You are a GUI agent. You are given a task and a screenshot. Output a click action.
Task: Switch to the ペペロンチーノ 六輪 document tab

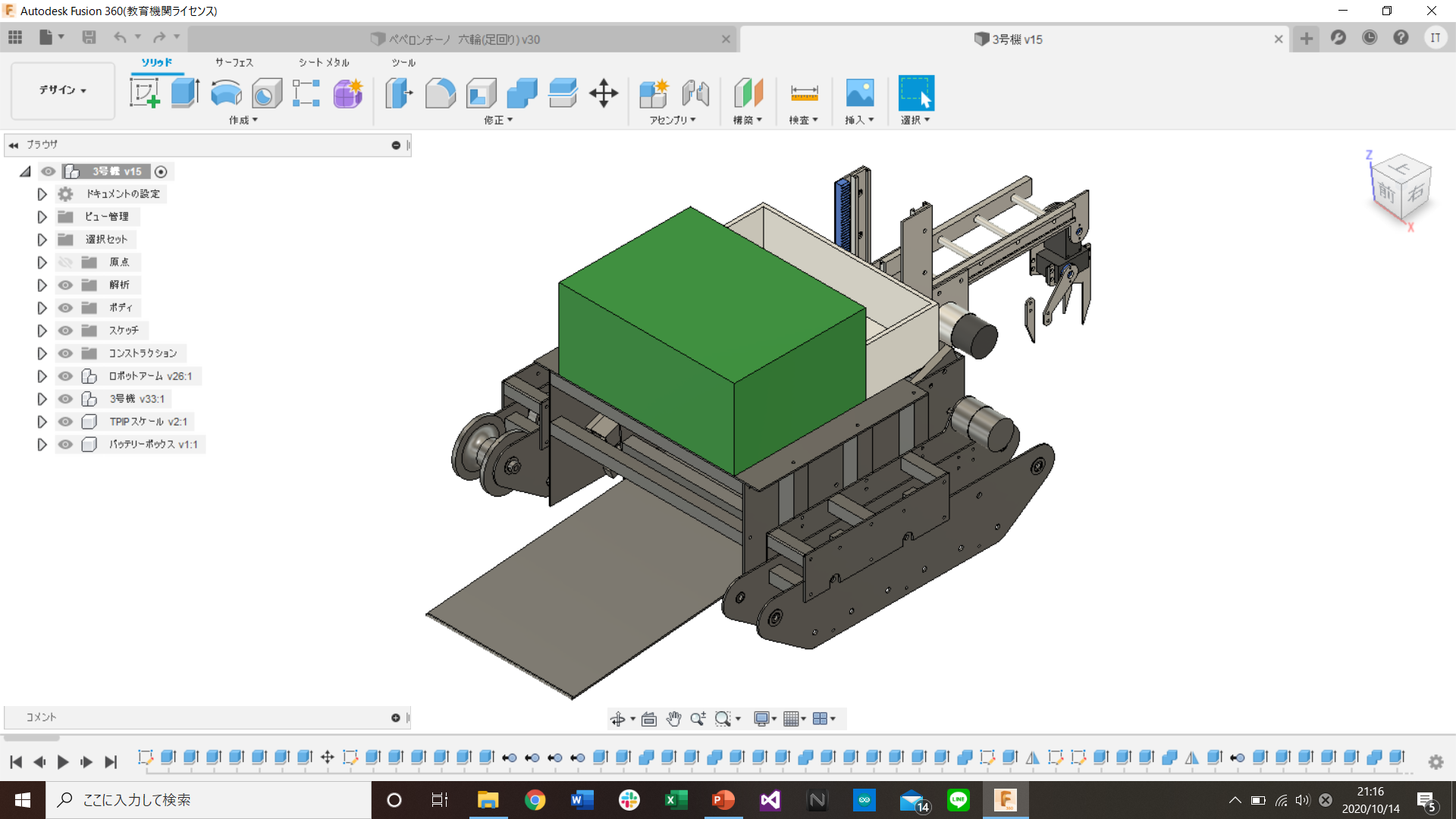tap(463, 39)
